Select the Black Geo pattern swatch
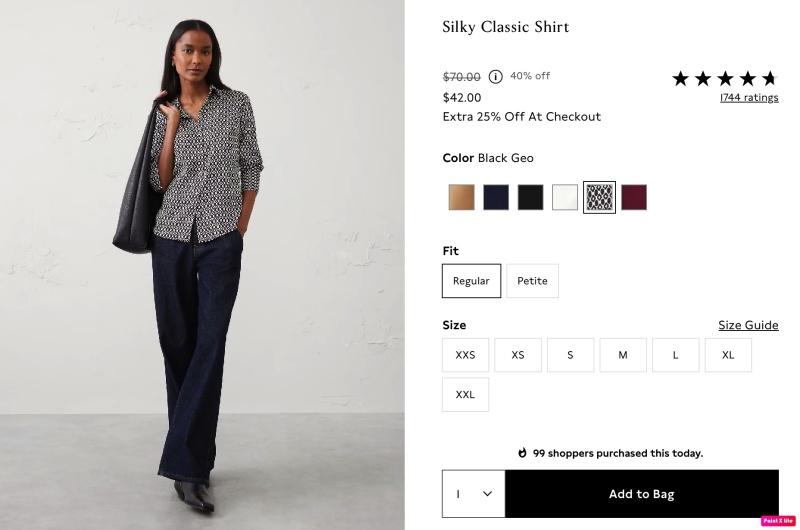This screenshot has width=800, height=530. tap(599, 197)
